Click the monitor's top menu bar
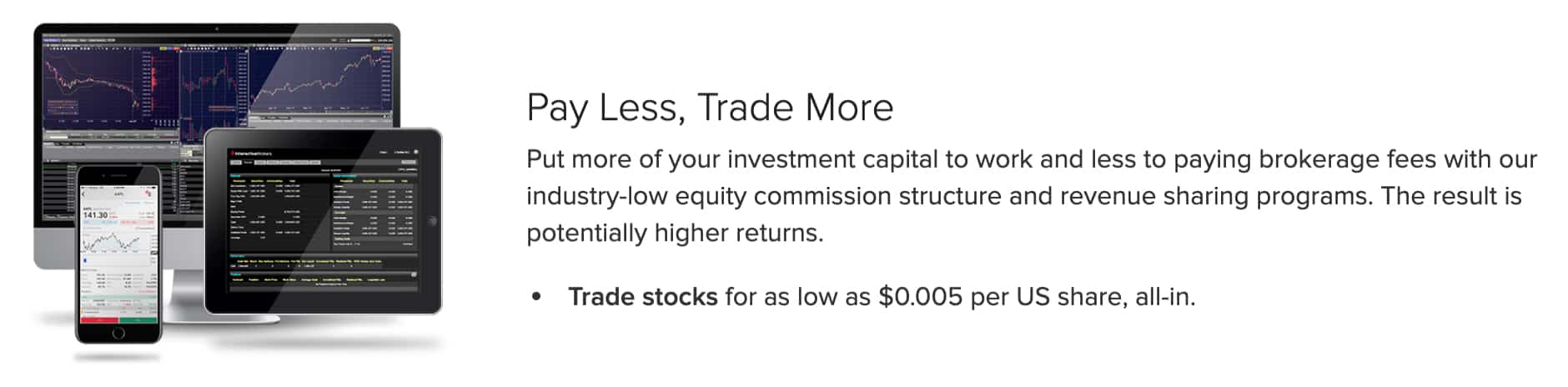Screen dimensions: 1568x387 [217, 39]
